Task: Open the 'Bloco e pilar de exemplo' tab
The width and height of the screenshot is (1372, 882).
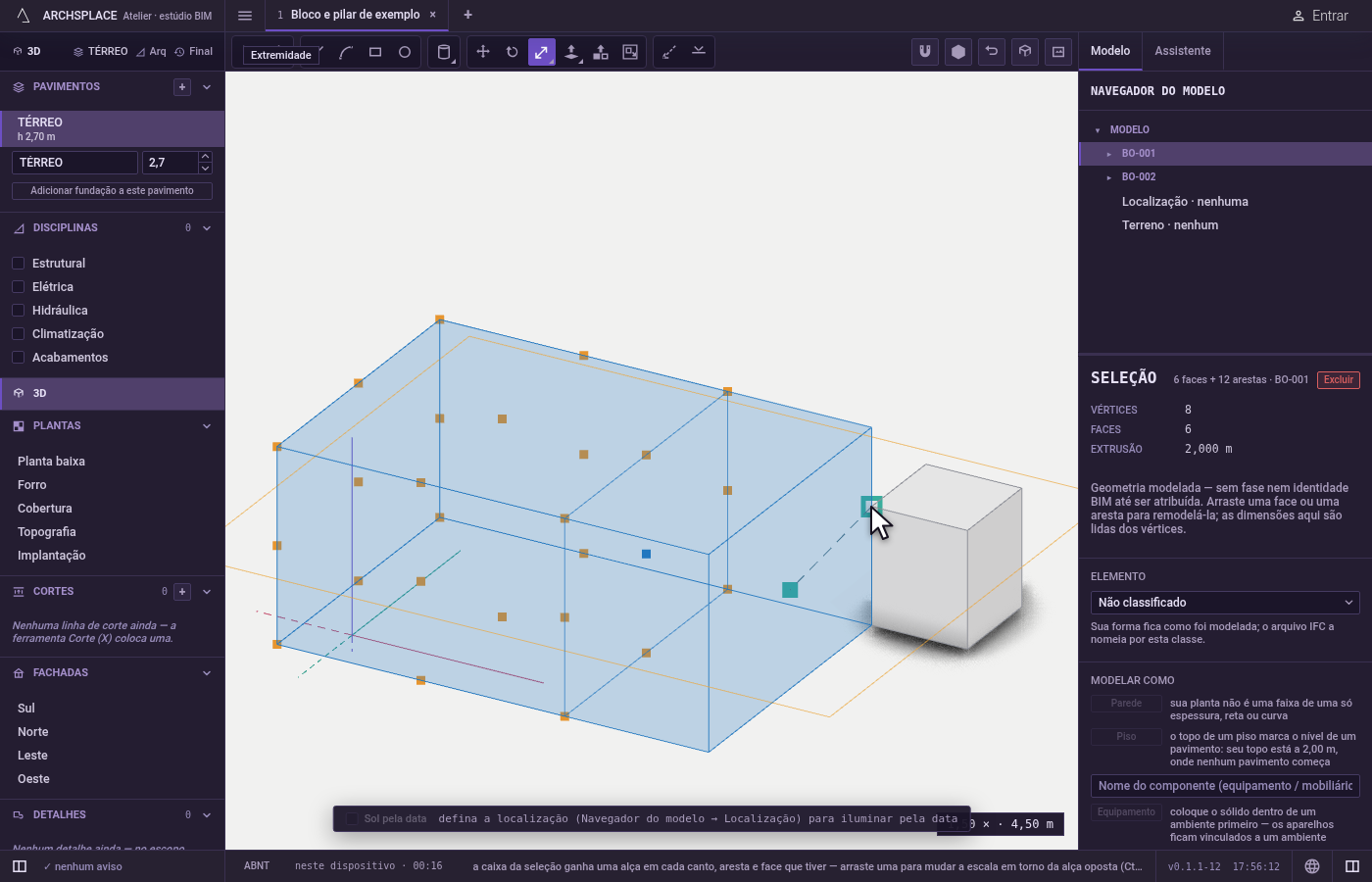Action: [356, 15]
